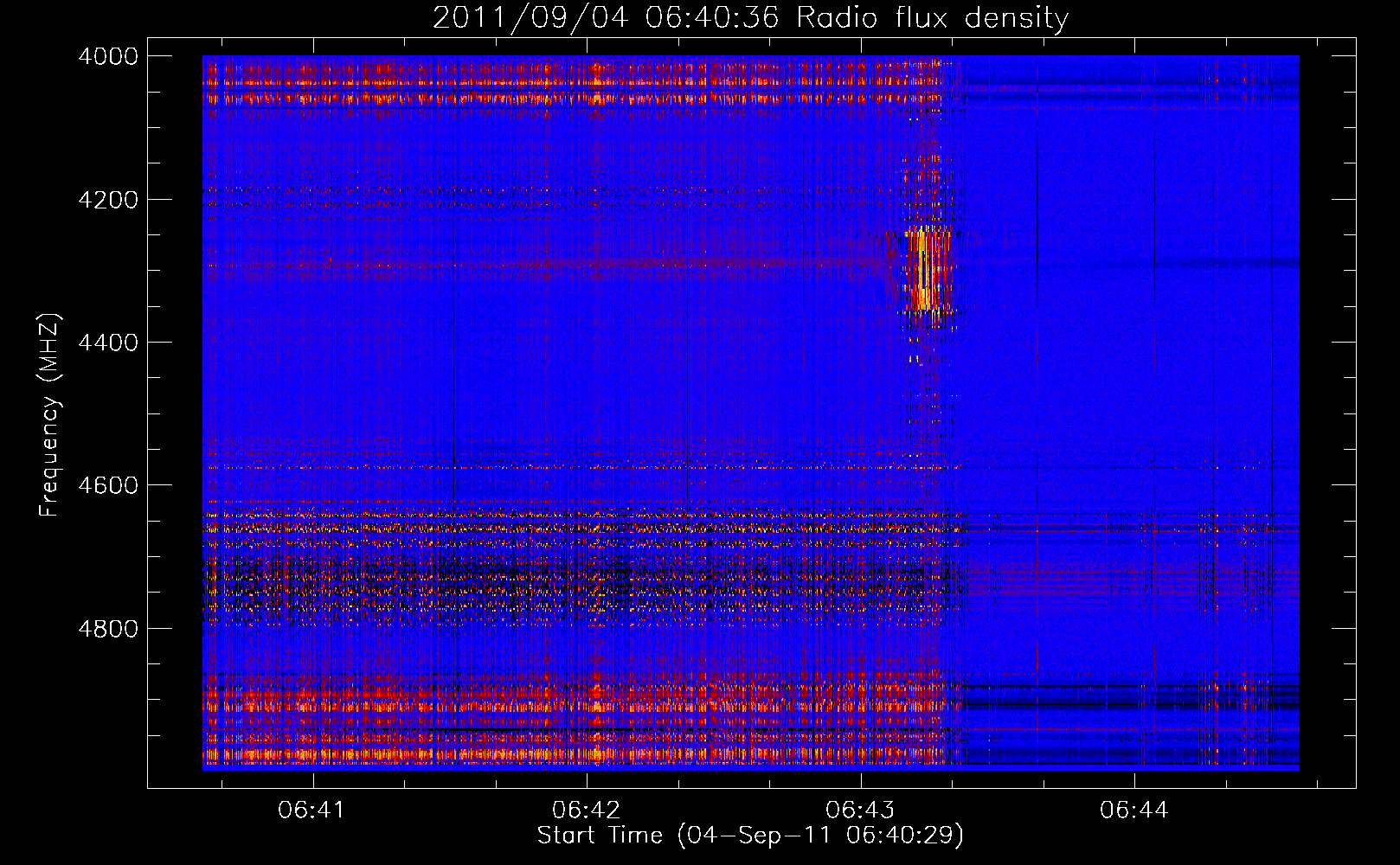The height and width of the screenshot is (865, 1400).
Task: Click the 4200 frequency axis label
Action: coord(108,200)
